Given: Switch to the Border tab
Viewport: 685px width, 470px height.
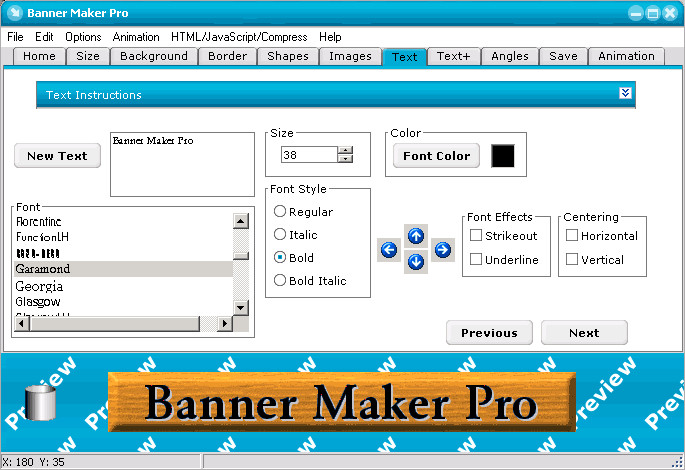Looking at the screenshot, I should point(228,56).
